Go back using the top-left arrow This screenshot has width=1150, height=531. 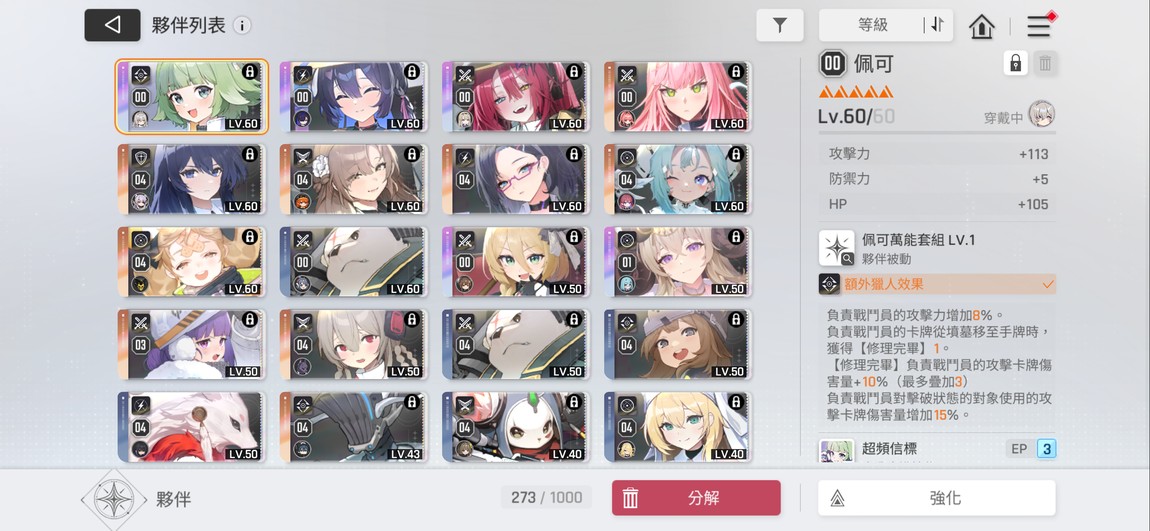112,25
